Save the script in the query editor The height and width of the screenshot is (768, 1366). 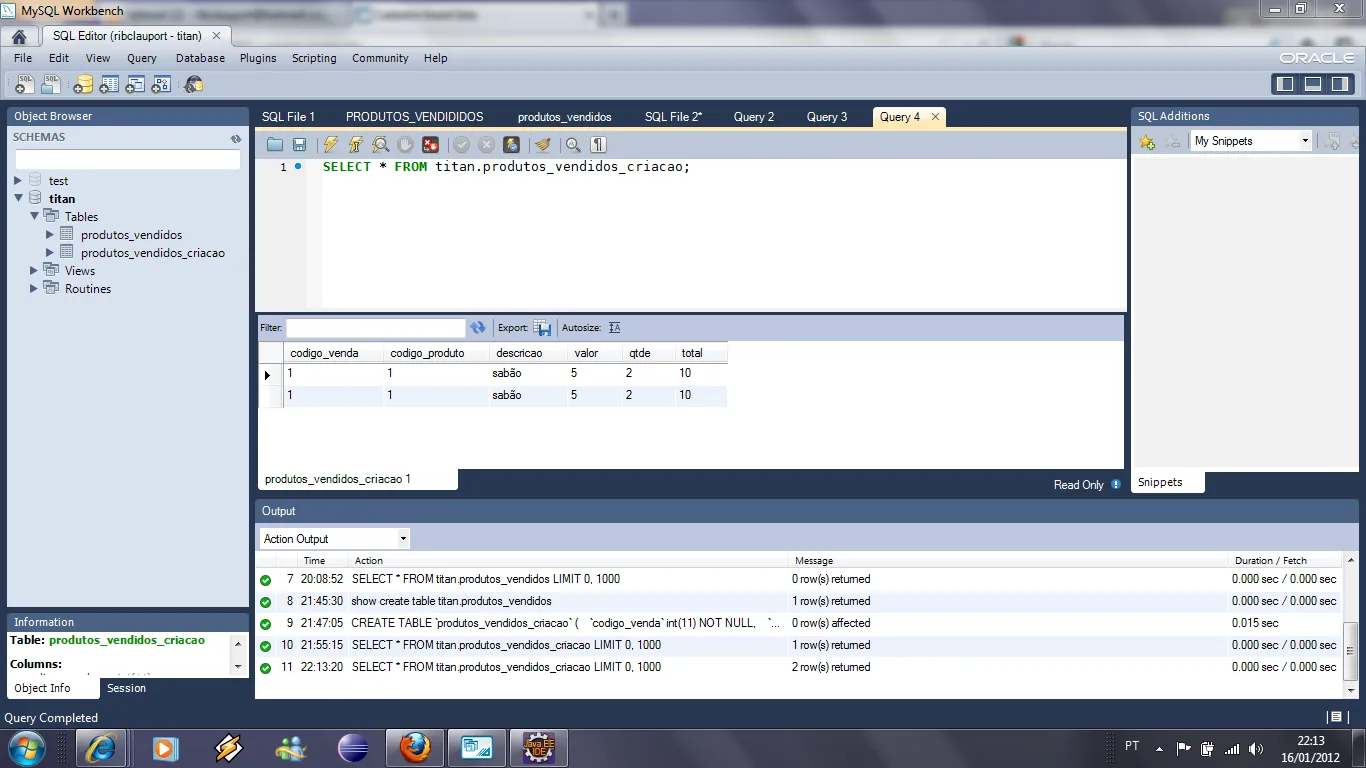299,145
